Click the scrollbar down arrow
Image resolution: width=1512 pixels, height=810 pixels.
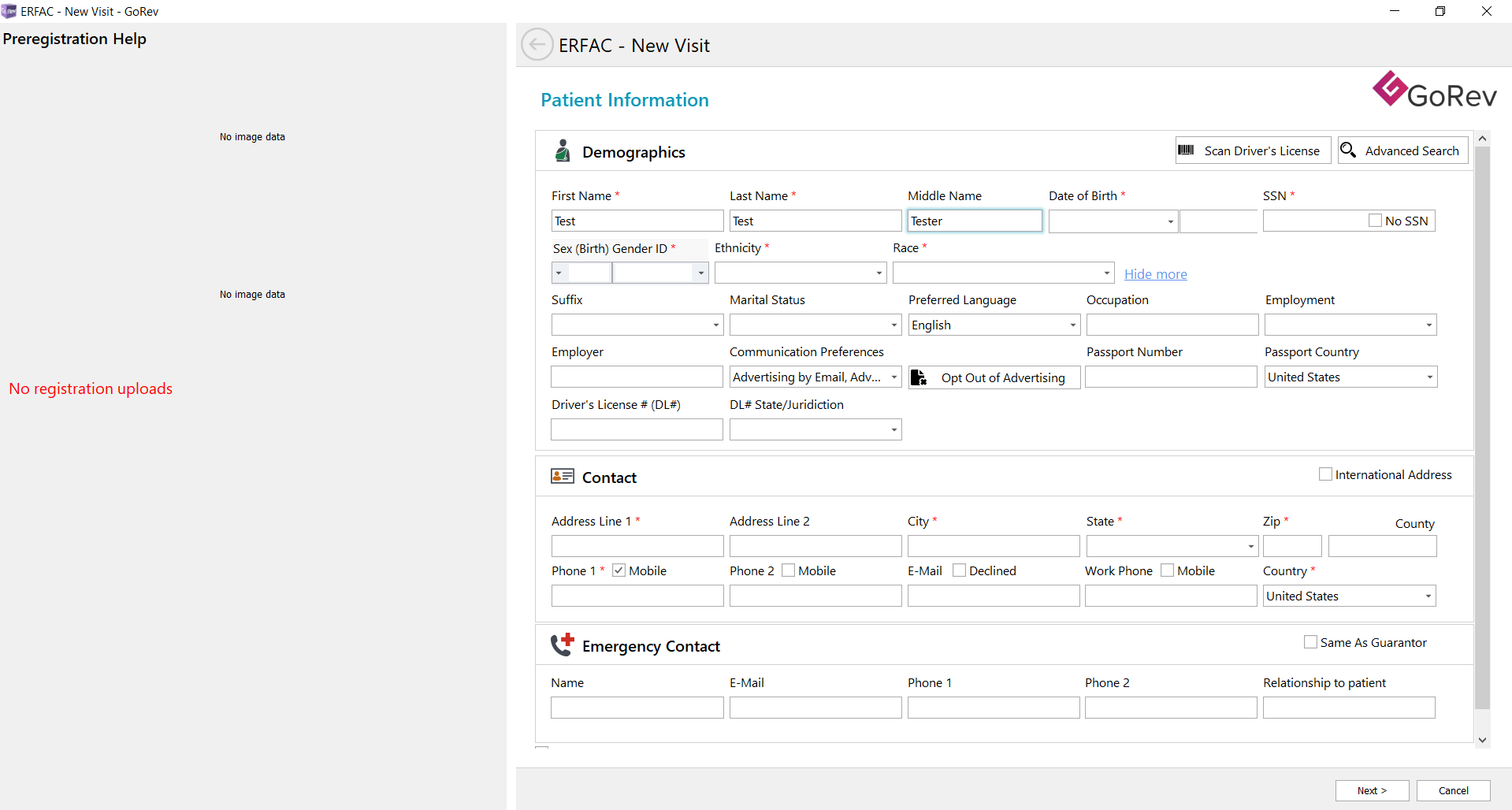pos(1482,740)
